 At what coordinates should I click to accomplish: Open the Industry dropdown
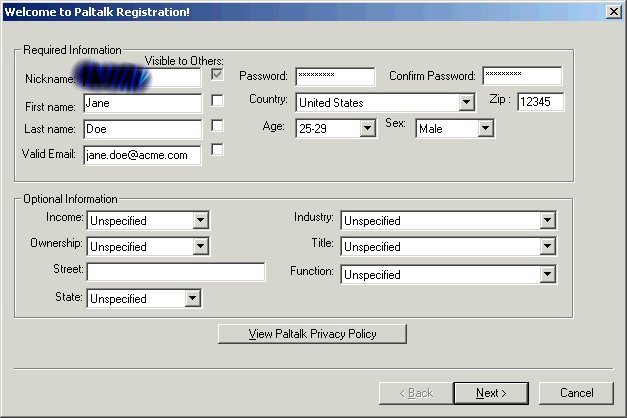tap(547, 220)
